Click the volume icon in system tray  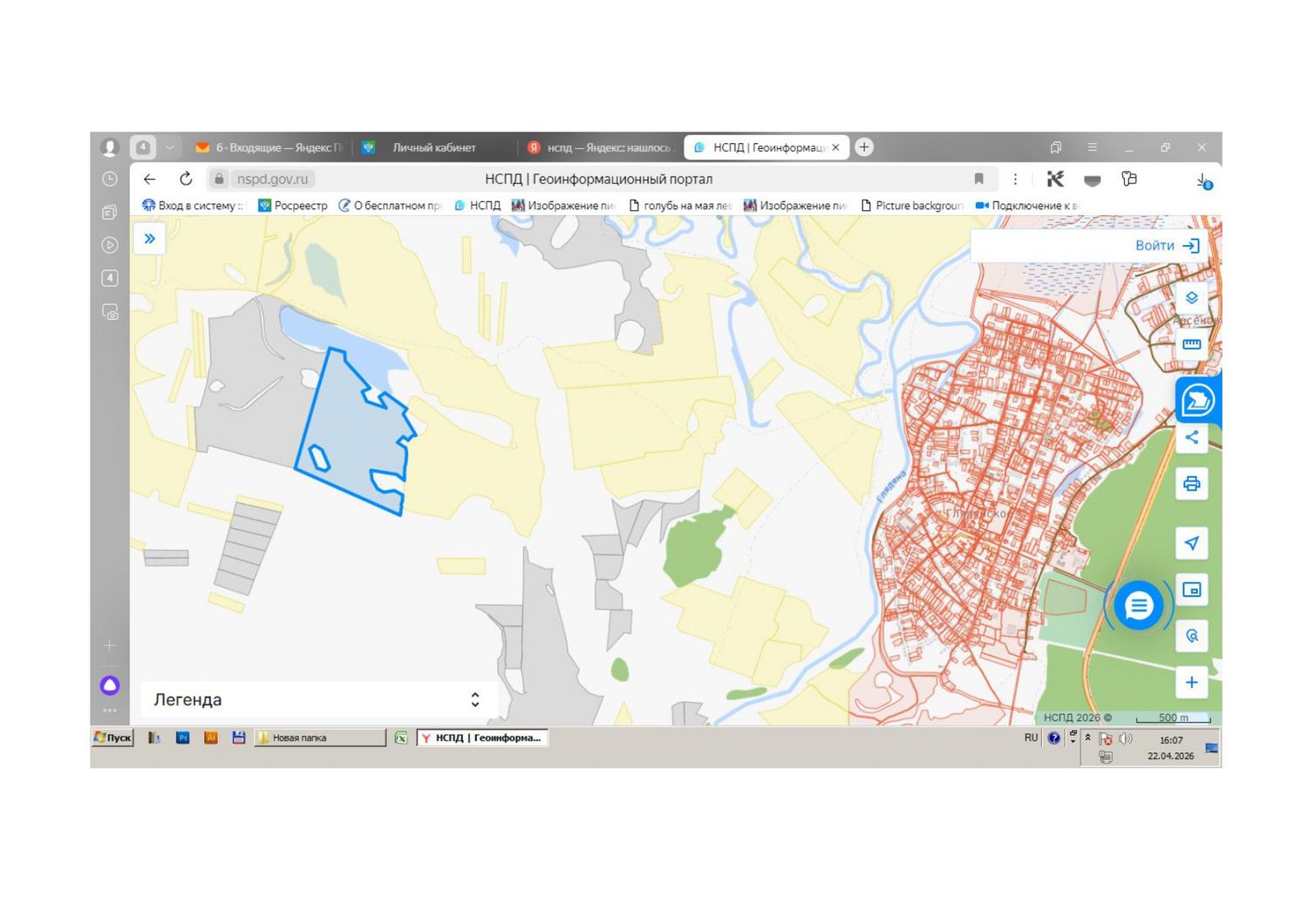coord(1126,738)
